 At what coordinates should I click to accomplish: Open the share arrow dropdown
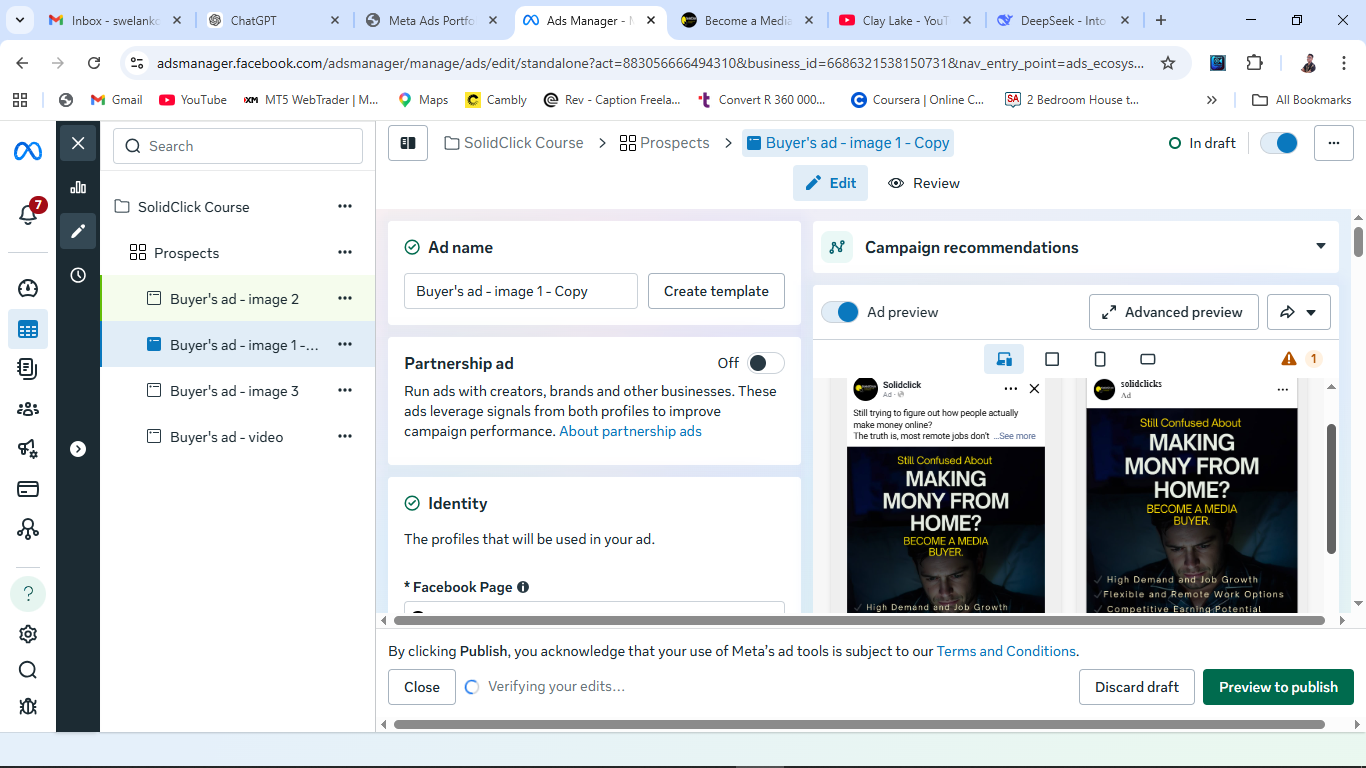click(1298, 312)
